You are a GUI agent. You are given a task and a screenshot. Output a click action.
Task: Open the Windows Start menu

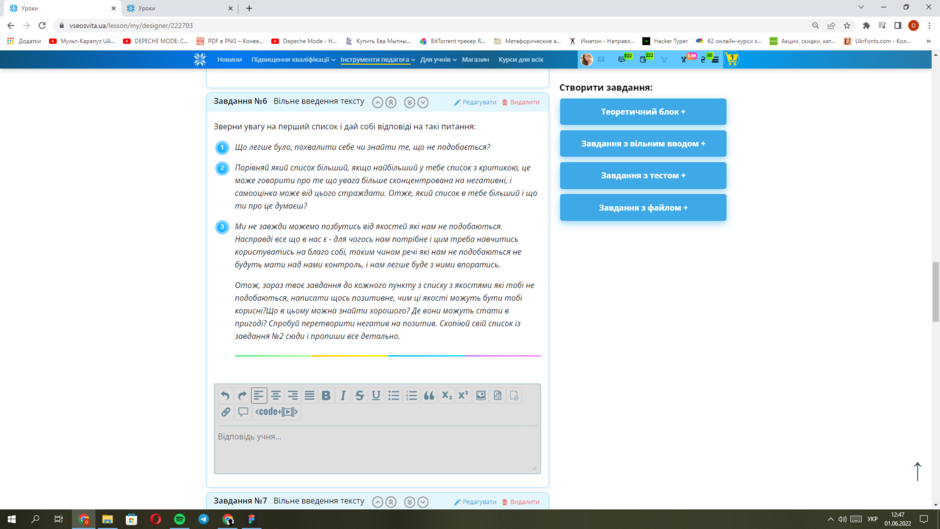[11, 519]
